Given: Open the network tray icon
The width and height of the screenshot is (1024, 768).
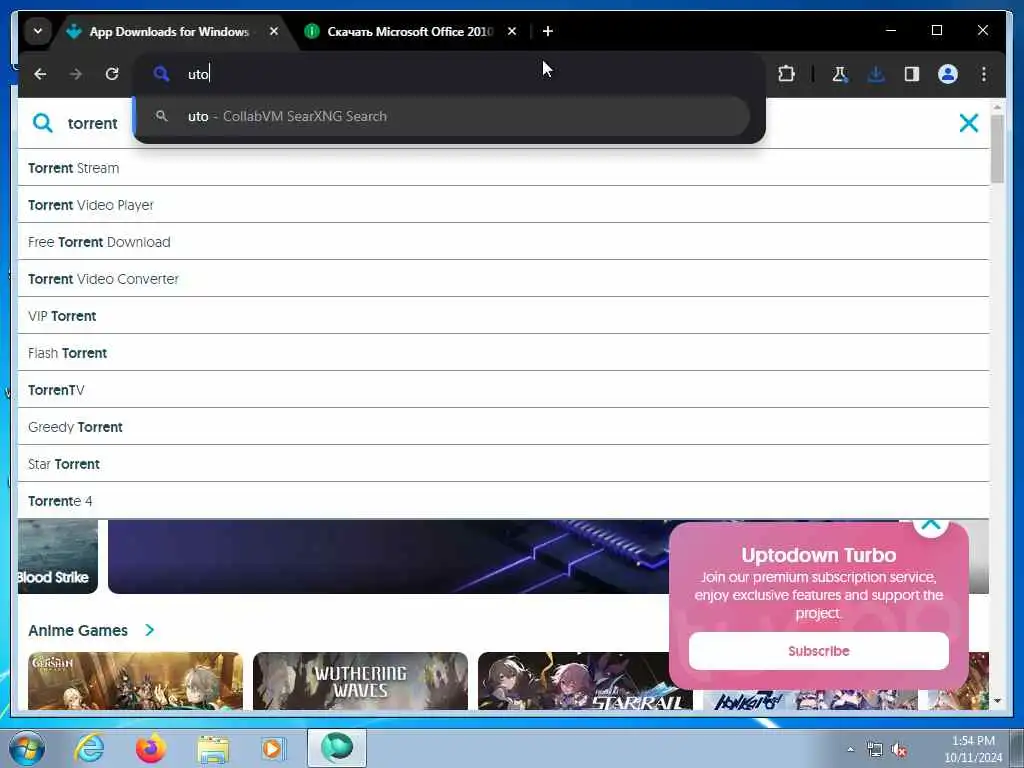Looking at the screenshot, I should 874,750.
